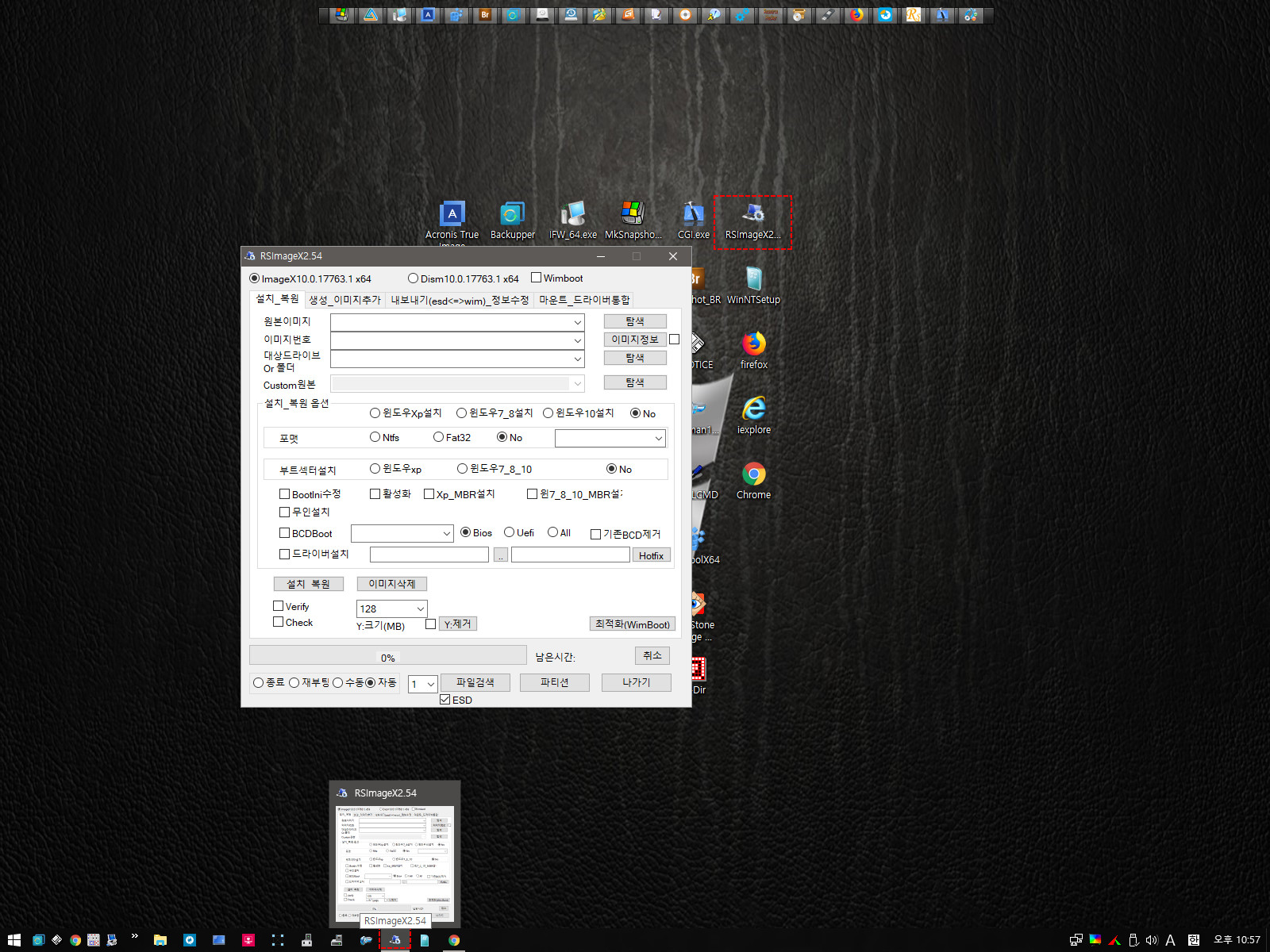Screen dimensions: 1270x952
Task: Check the 기존BCD제거 checkbox
Action: pyautogui.click(x=625, y=534)
